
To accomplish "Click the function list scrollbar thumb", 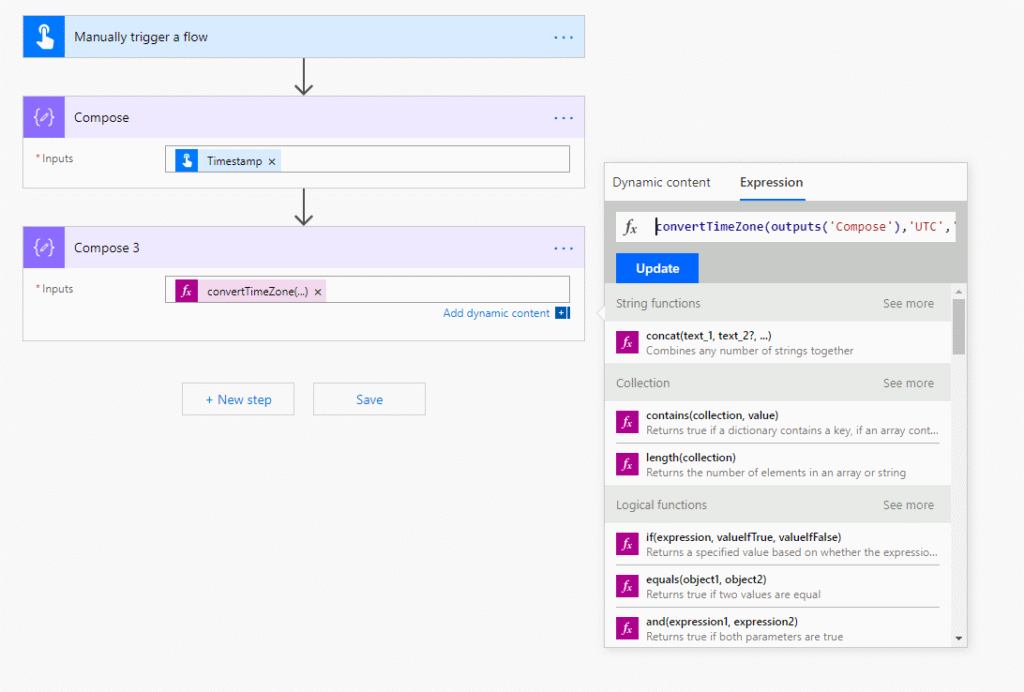I will pyautogui.click(x=958, y=326).
